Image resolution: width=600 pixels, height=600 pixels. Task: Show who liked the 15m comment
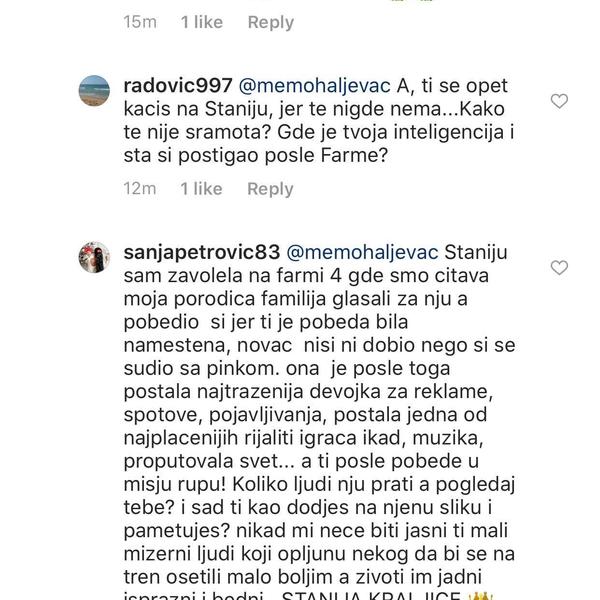point(201,22)
